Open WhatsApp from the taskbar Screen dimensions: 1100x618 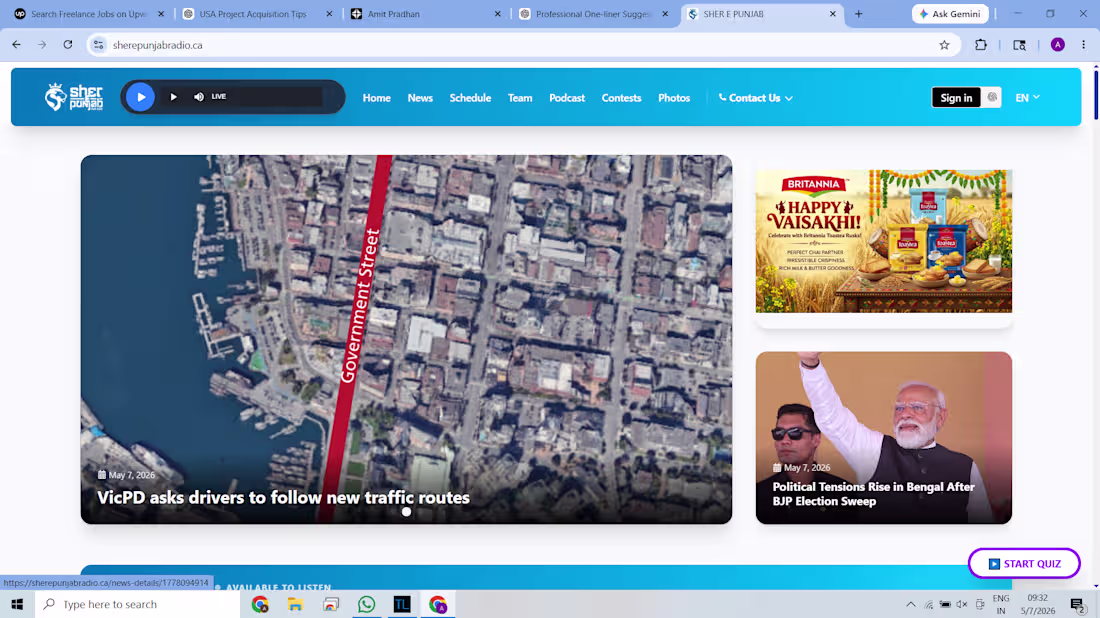pyautogui.click(x=366, y=604)
